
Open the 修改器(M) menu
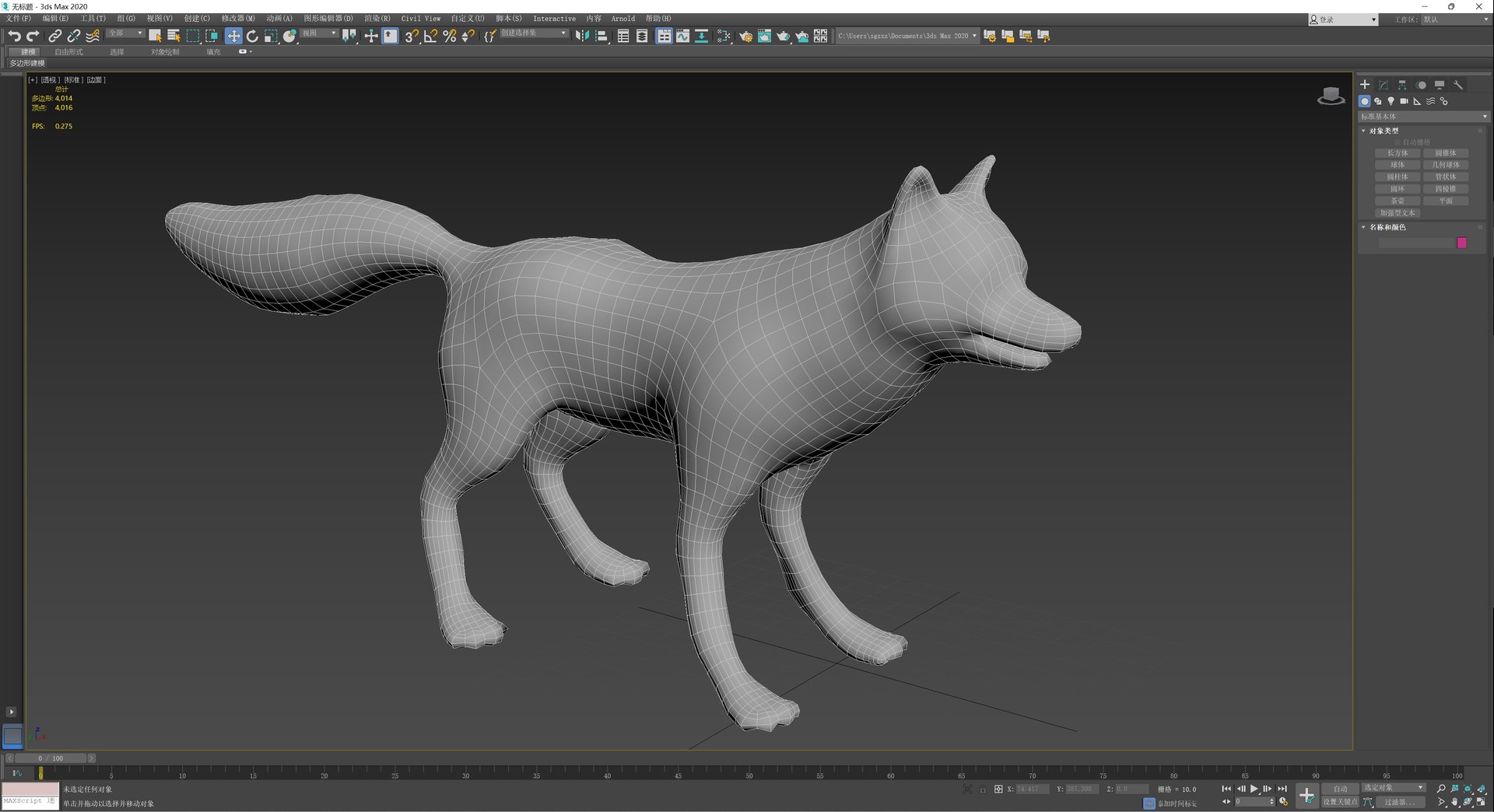238,19
